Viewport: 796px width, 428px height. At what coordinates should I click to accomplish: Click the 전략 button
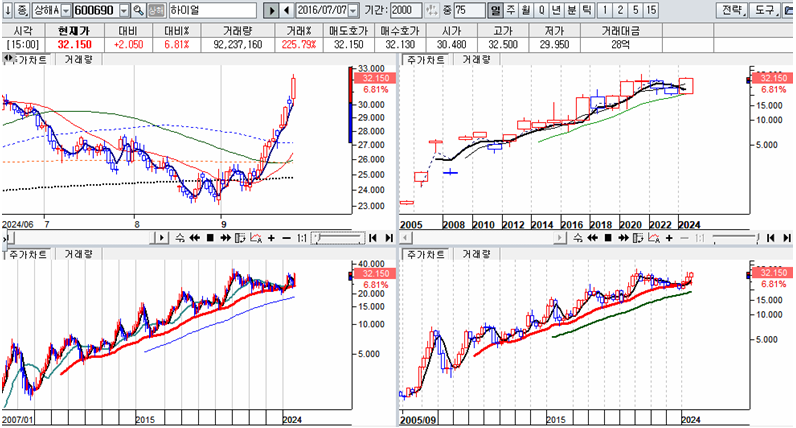click(x=733, y=10)
